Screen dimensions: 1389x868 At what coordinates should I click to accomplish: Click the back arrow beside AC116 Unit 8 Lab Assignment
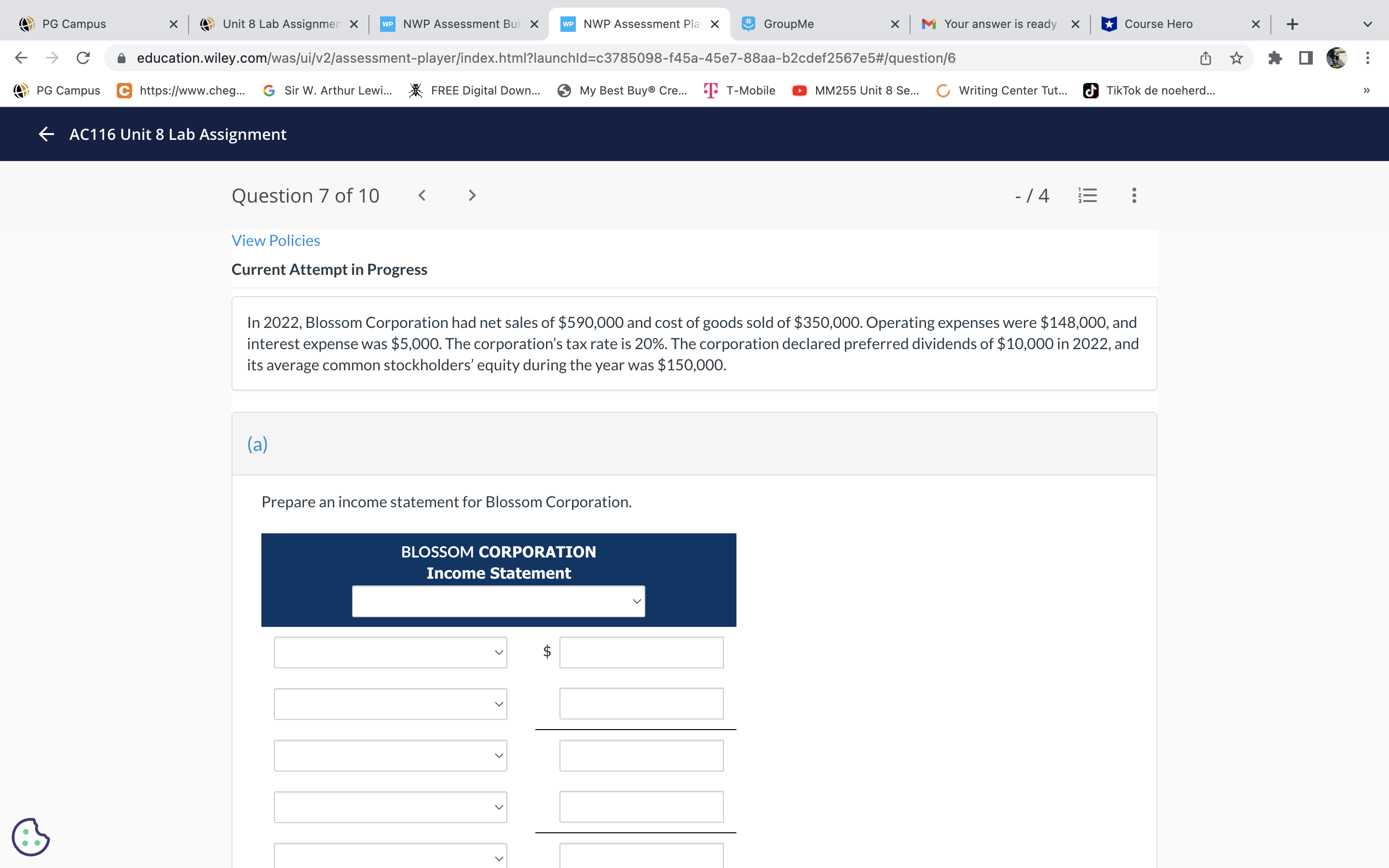[x=46, y=135]
